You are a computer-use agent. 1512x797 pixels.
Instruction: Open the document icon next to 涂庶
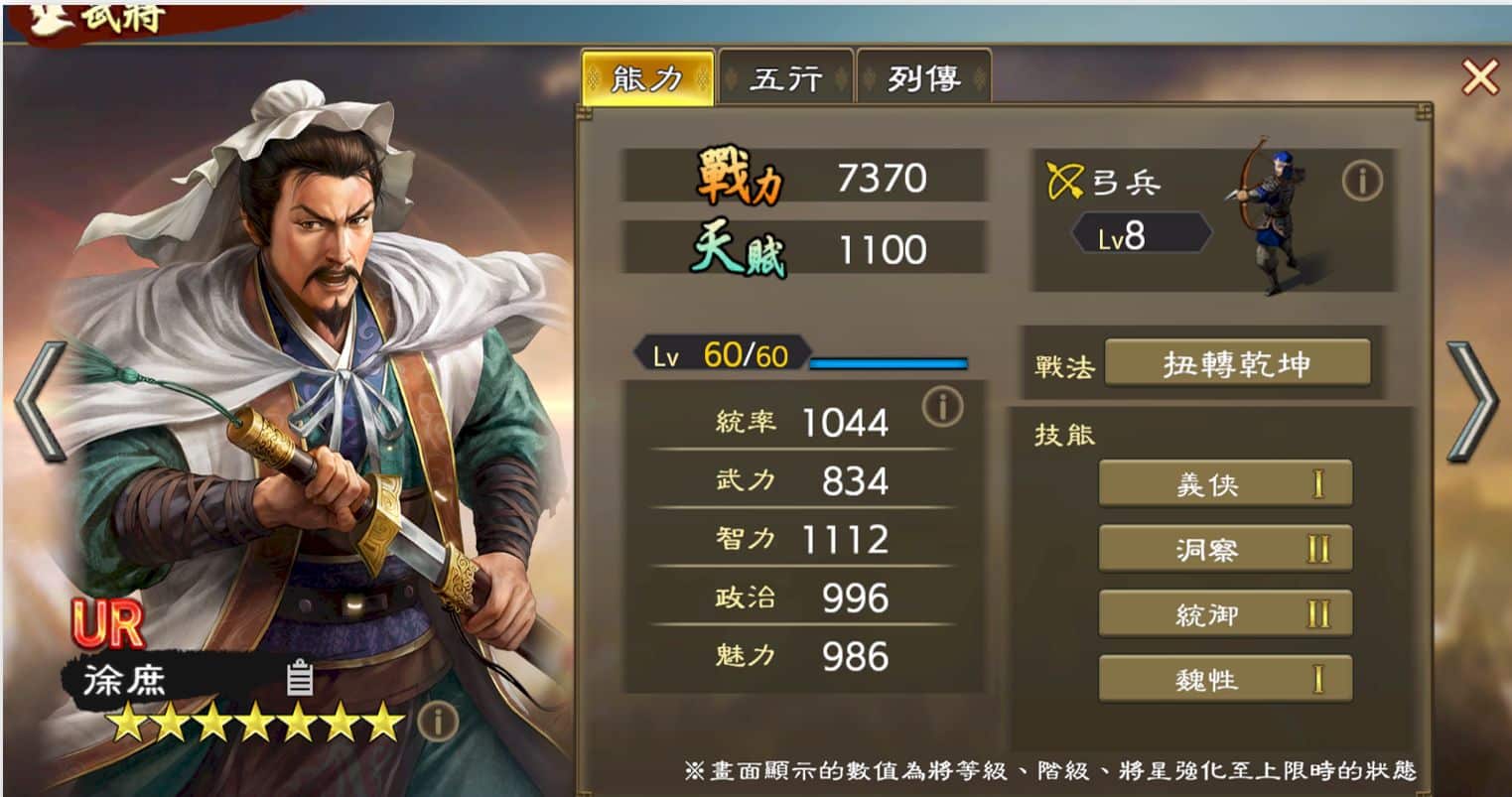pyautogui.click(x=300, y=678)
